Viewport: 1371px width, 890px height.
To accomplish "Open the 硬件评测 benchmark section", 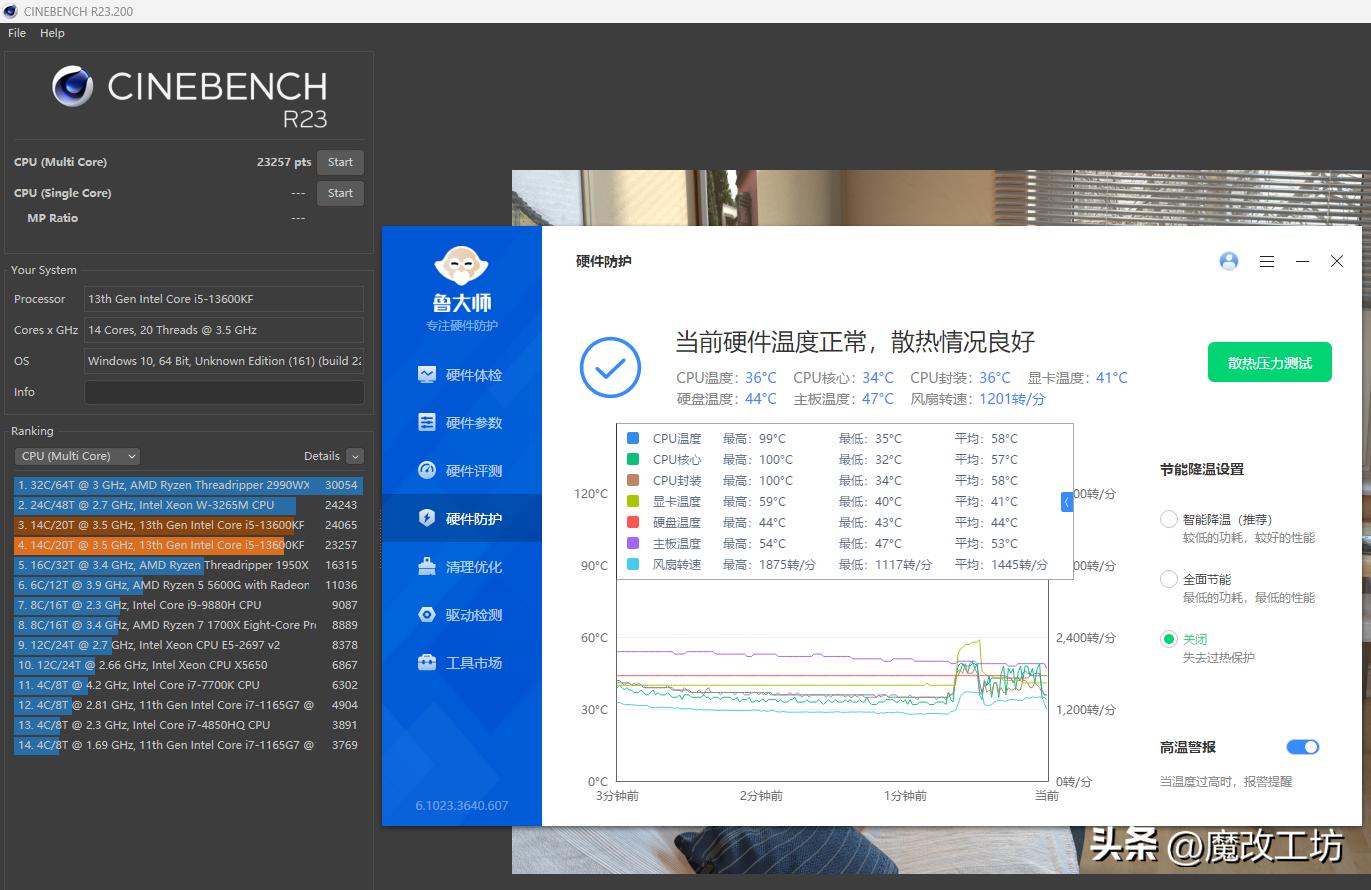I will 461,470.
